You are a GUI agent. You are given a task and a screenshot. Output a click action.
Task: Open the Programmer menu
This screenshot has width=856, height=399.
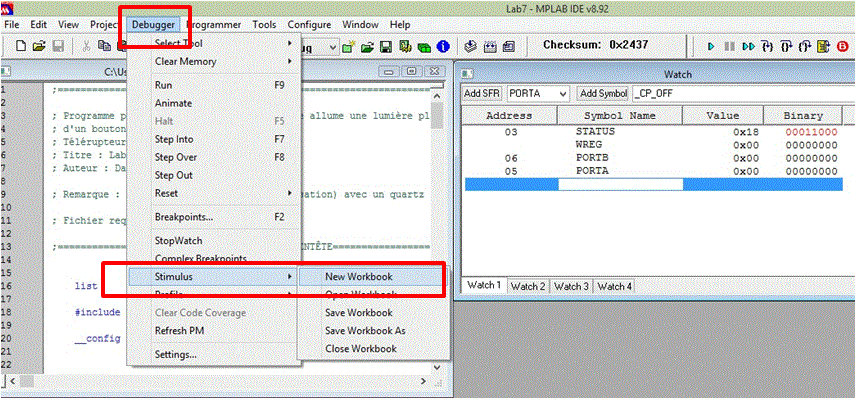(213, 25)
